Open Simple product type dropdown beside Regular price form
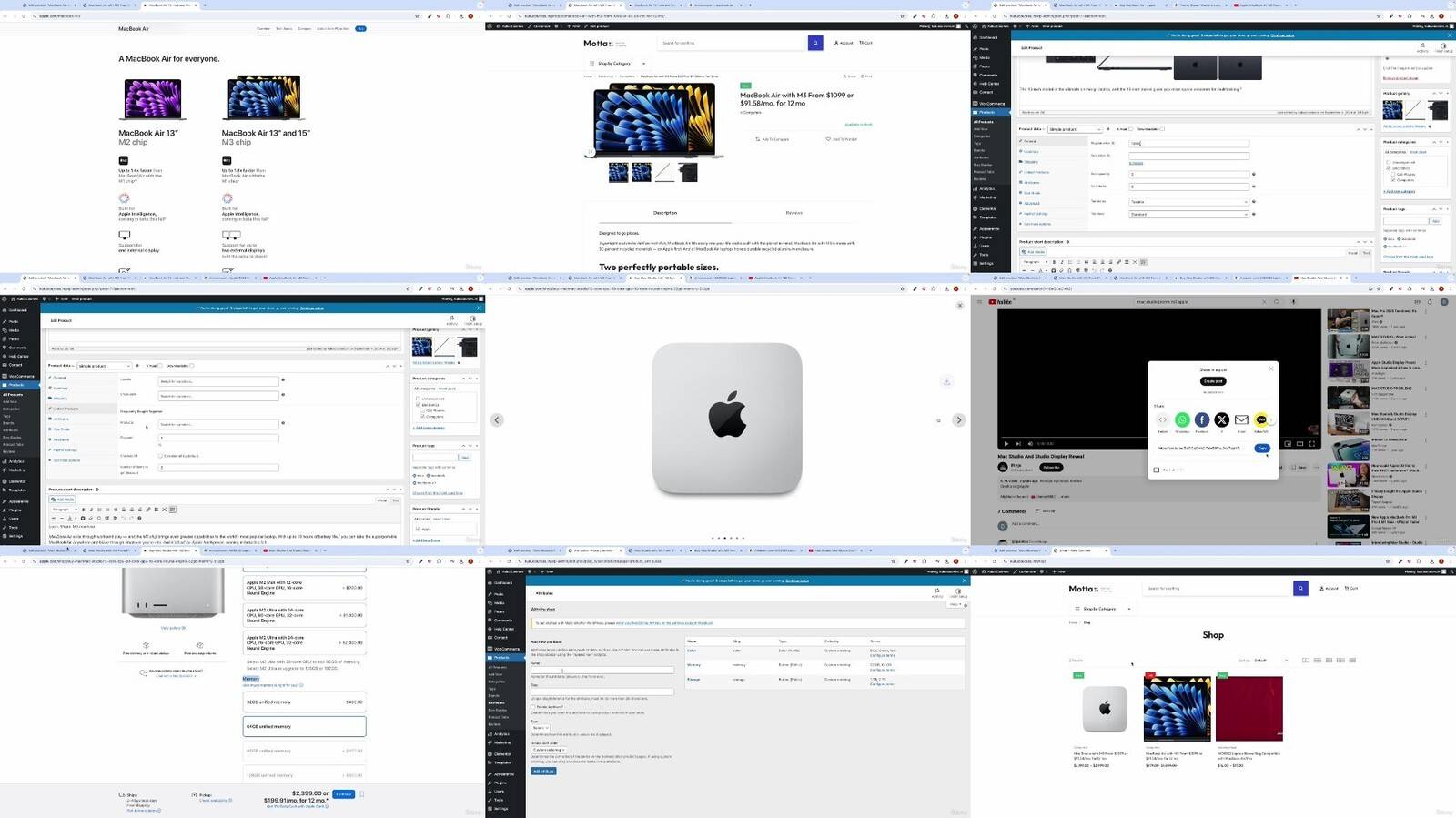The width and height of the screenshot is (1456, 818). [1076, 129]
